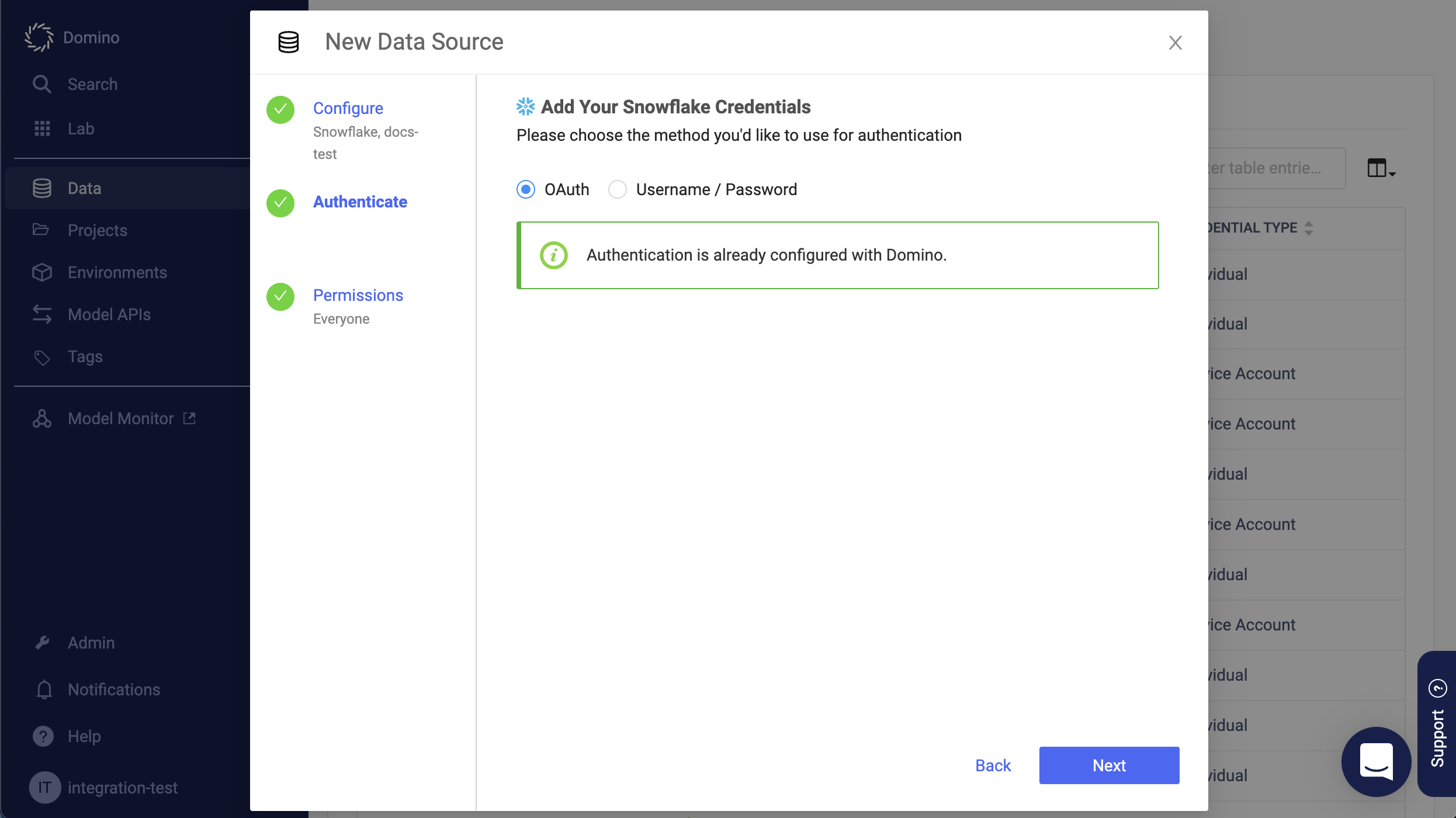
Task: Open Lab in the sidebar
Action: [x=81, y=129]
